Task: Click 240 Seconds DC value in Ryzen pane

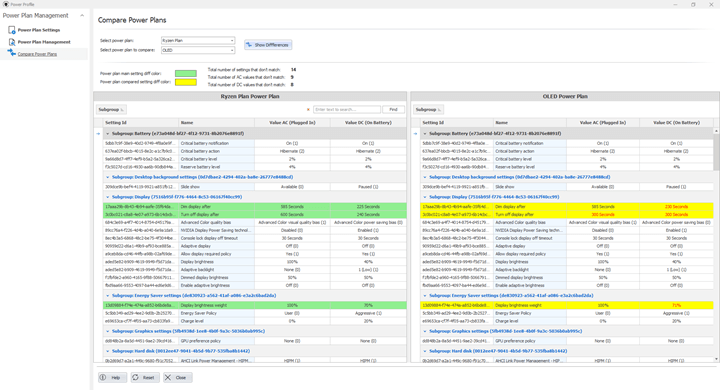Action: click(368, 215)
